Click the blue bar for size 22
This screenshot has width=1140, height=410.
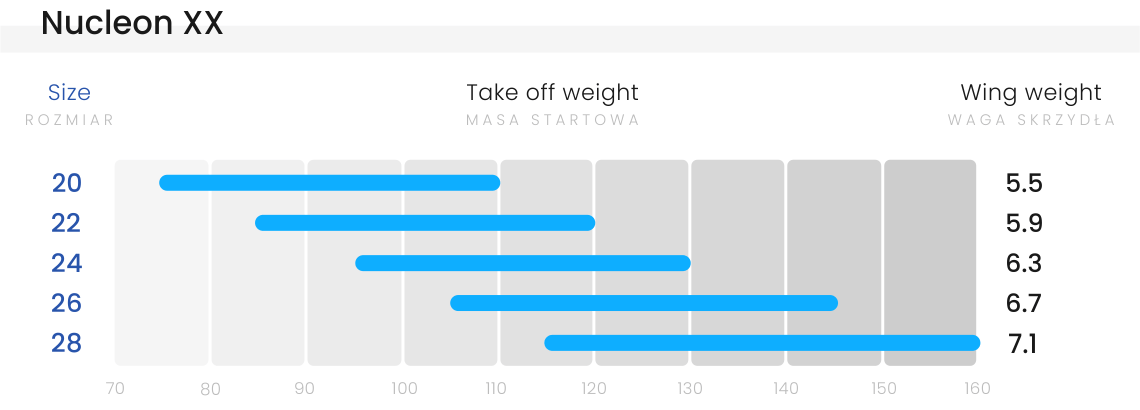[x=425, y=223]
